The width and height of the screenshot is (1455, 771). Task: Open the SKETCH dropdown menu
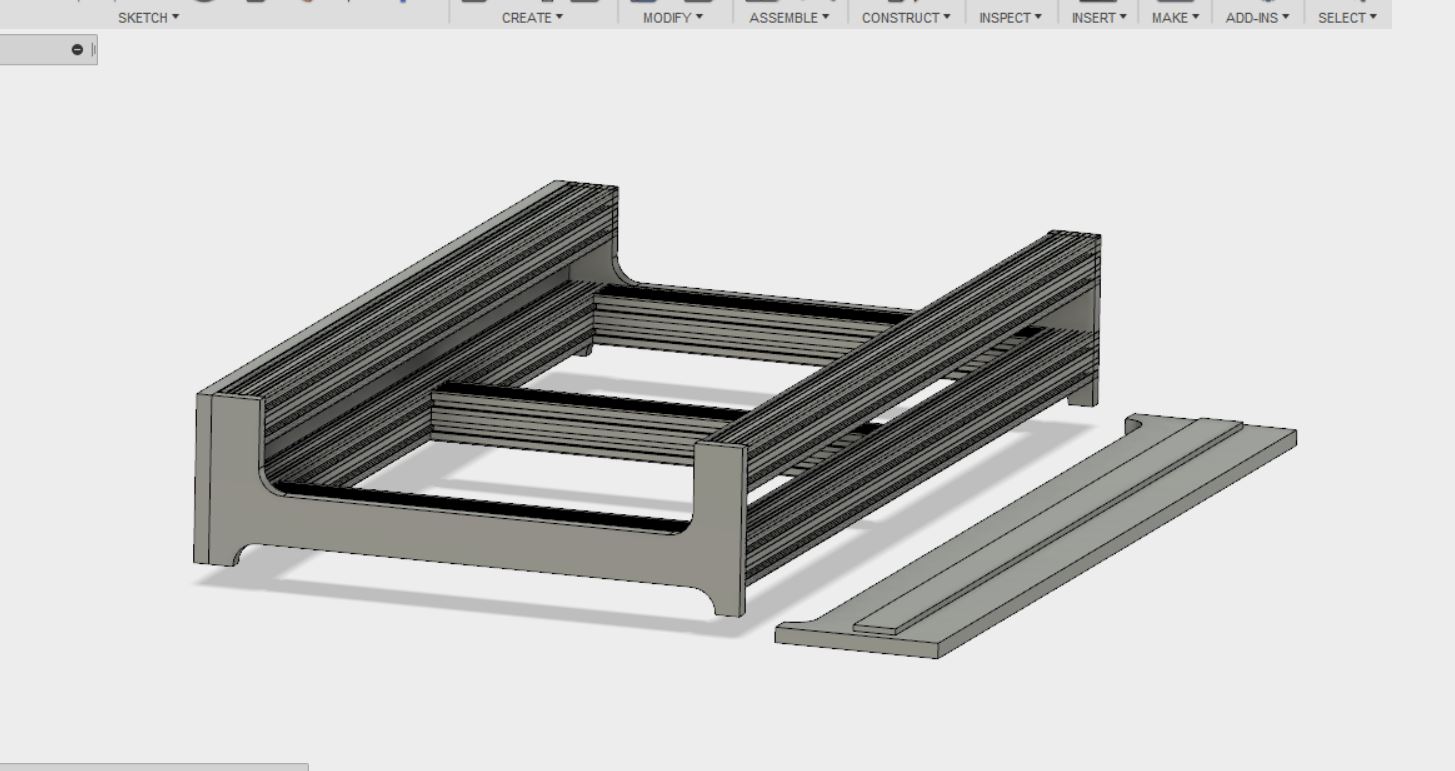click(x=148, y=17)
